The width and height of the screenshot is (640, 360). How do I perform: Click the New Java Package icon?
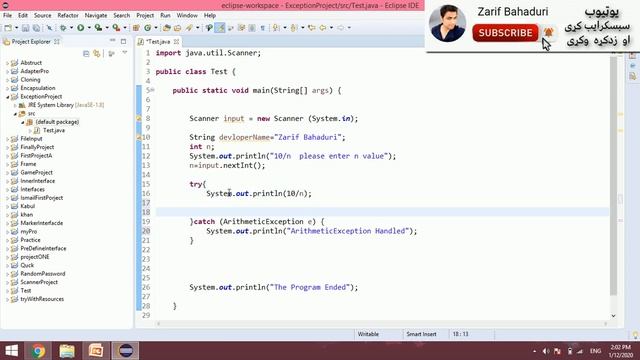[136, 28]
